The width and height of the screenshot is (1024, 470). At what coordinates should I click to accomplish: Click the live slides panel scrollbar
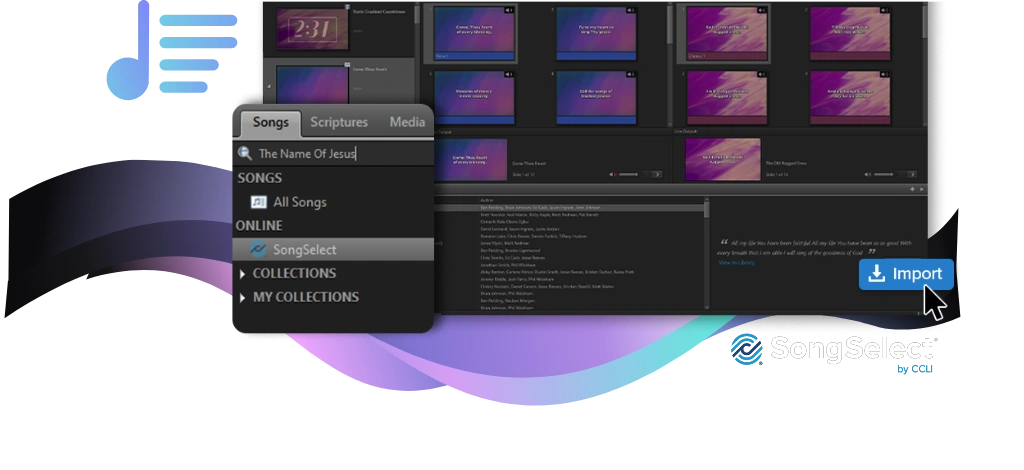click(924, 23)
